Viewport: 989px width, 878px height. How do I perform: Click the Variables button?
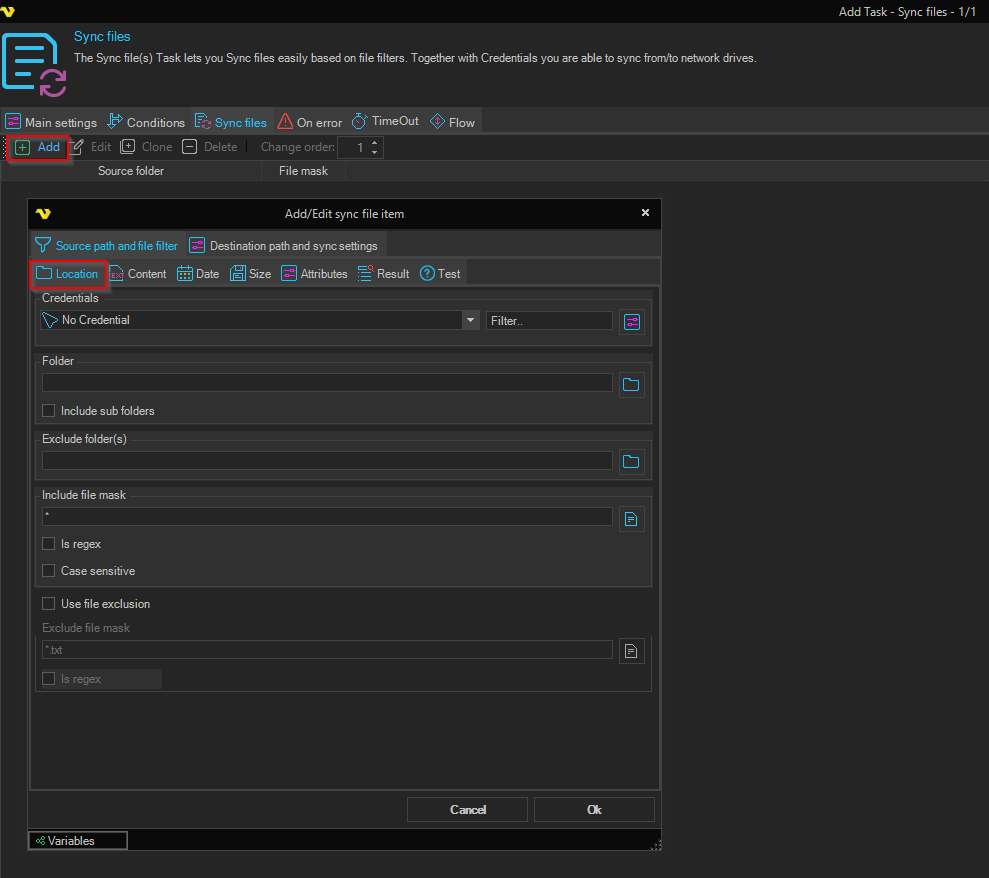[x=78, y=841]
